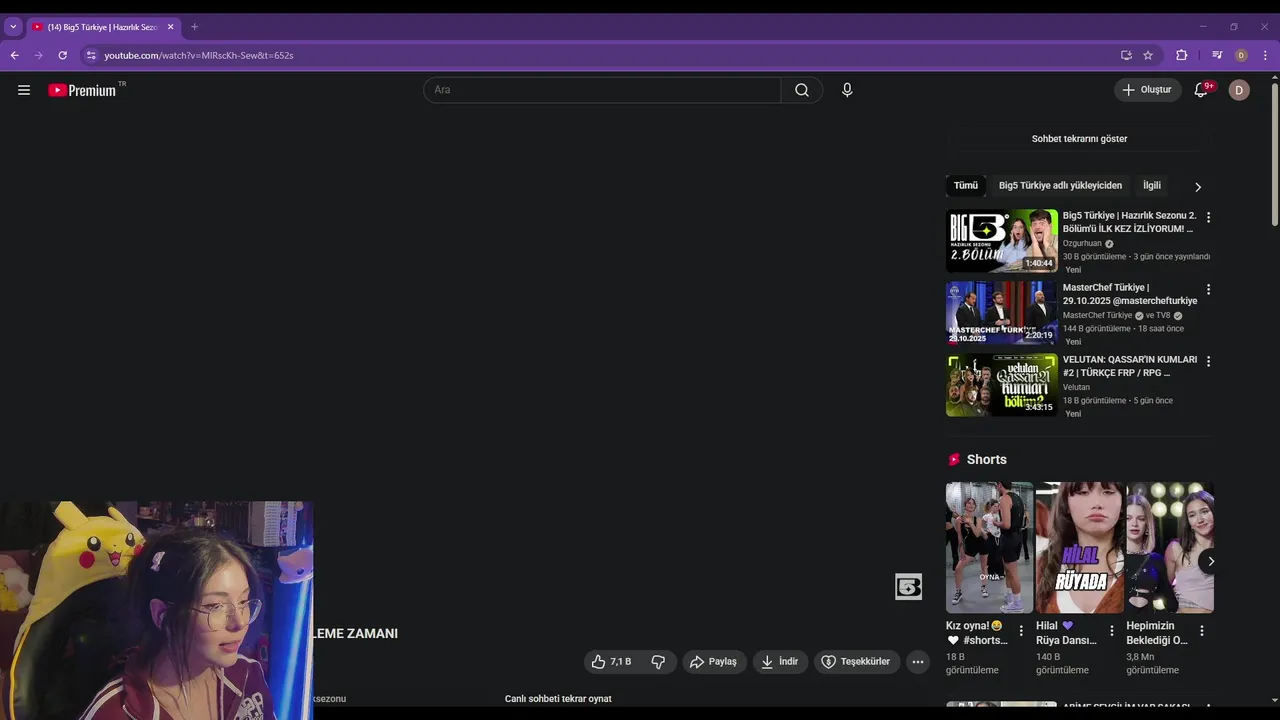Click the search magnifier button

pyautogui.click(x=802, y=90)
